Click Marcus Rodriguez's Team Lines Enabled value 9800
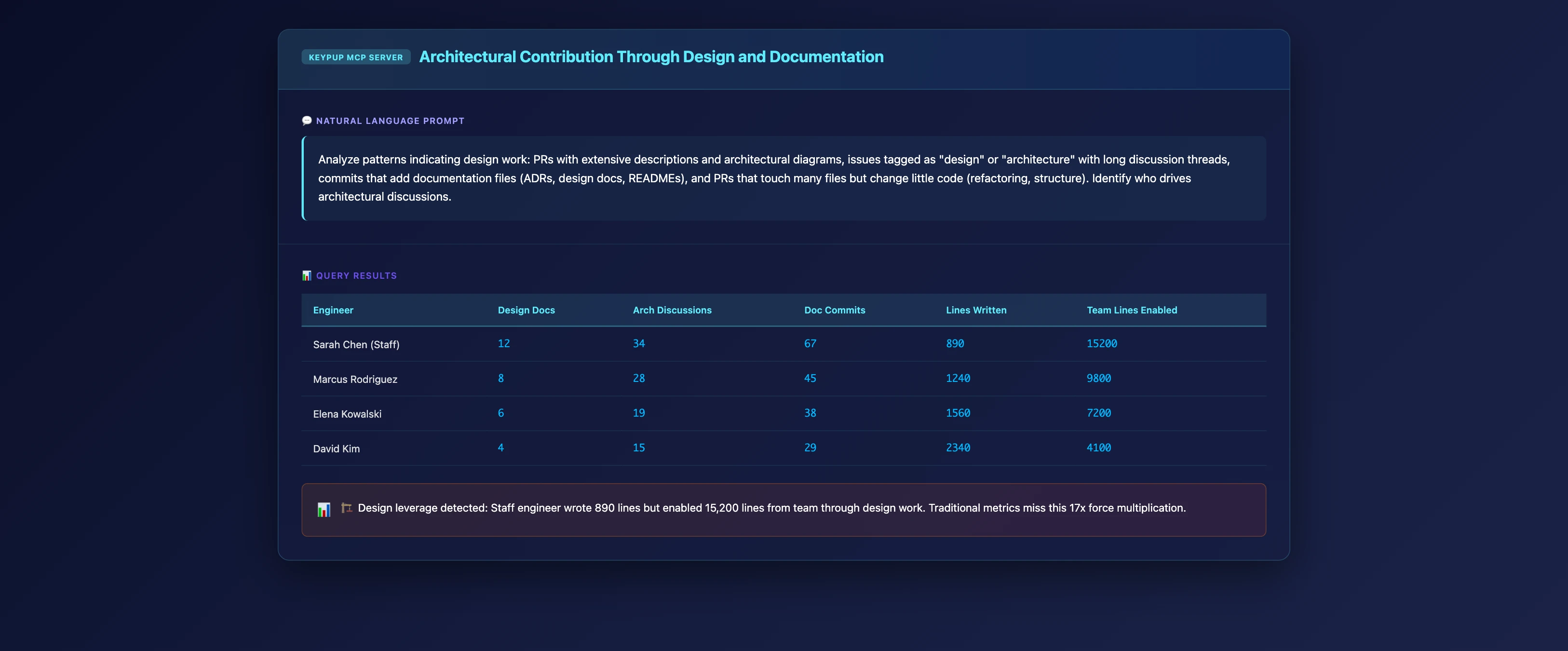This screenshot has height=651, width=1568. (1099, 378)
